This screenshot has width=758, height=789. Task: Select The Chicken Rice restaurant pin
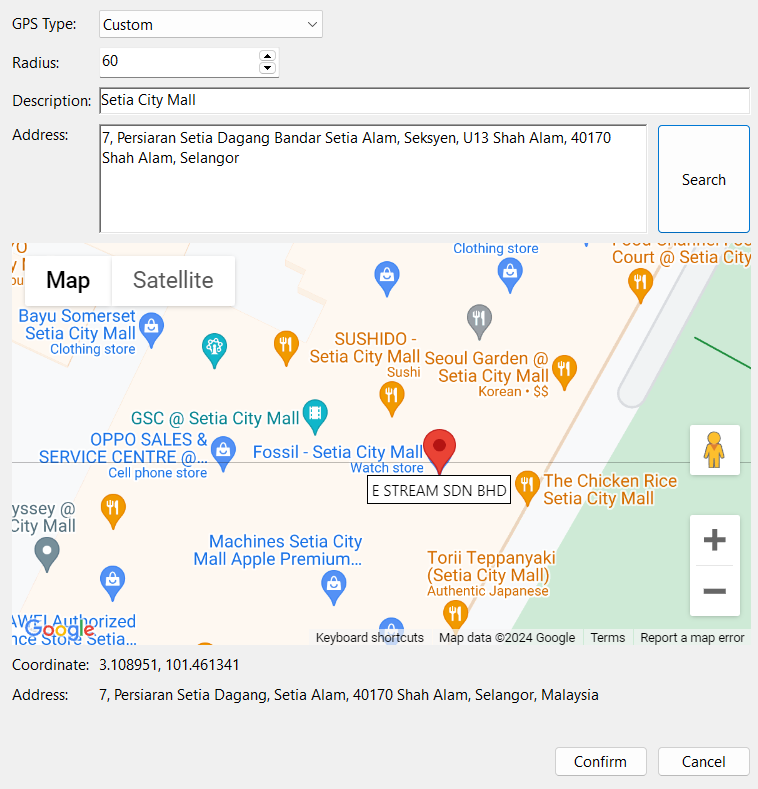point(527,487)
